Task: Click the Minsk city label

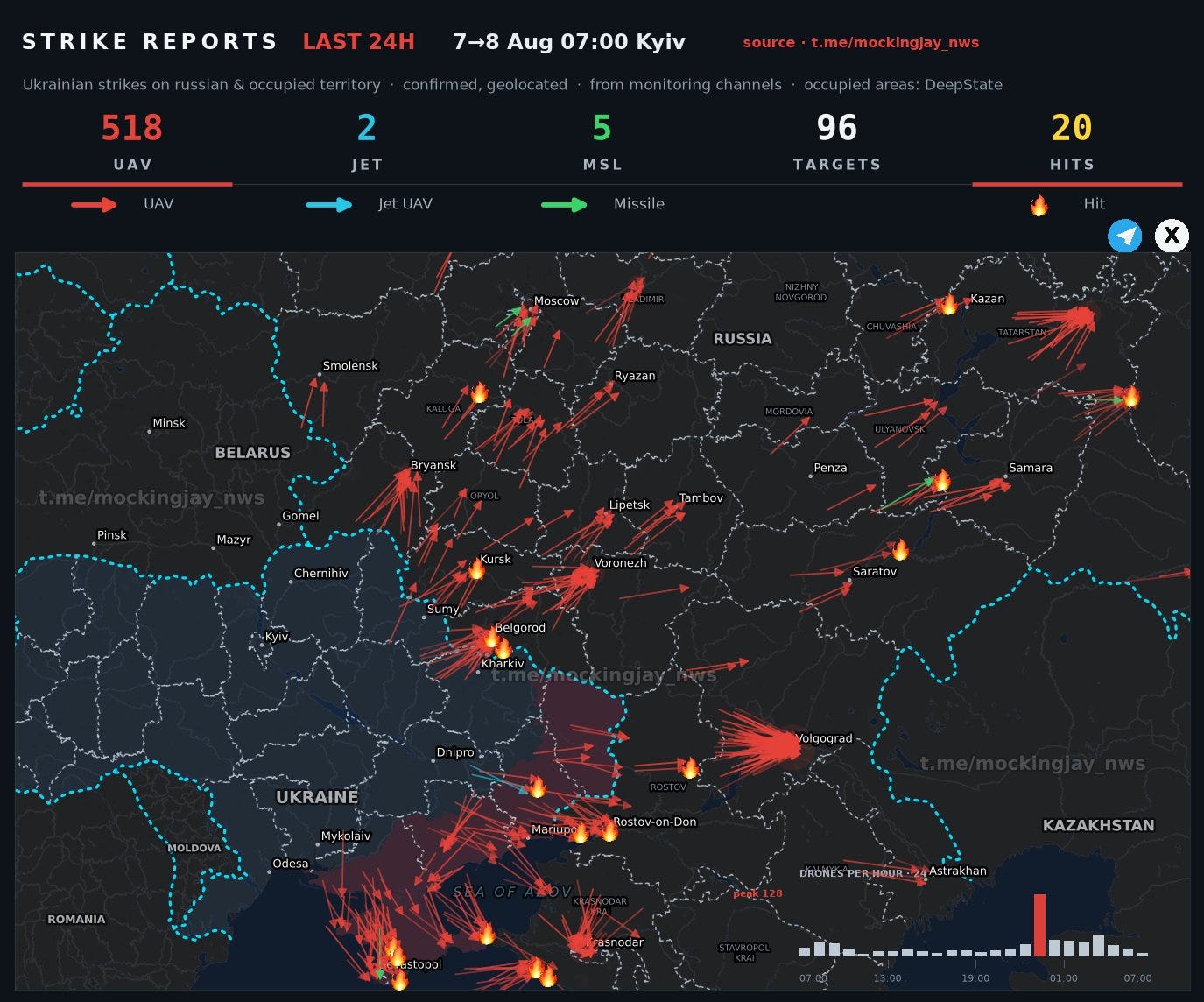Action: click(169, 423)
